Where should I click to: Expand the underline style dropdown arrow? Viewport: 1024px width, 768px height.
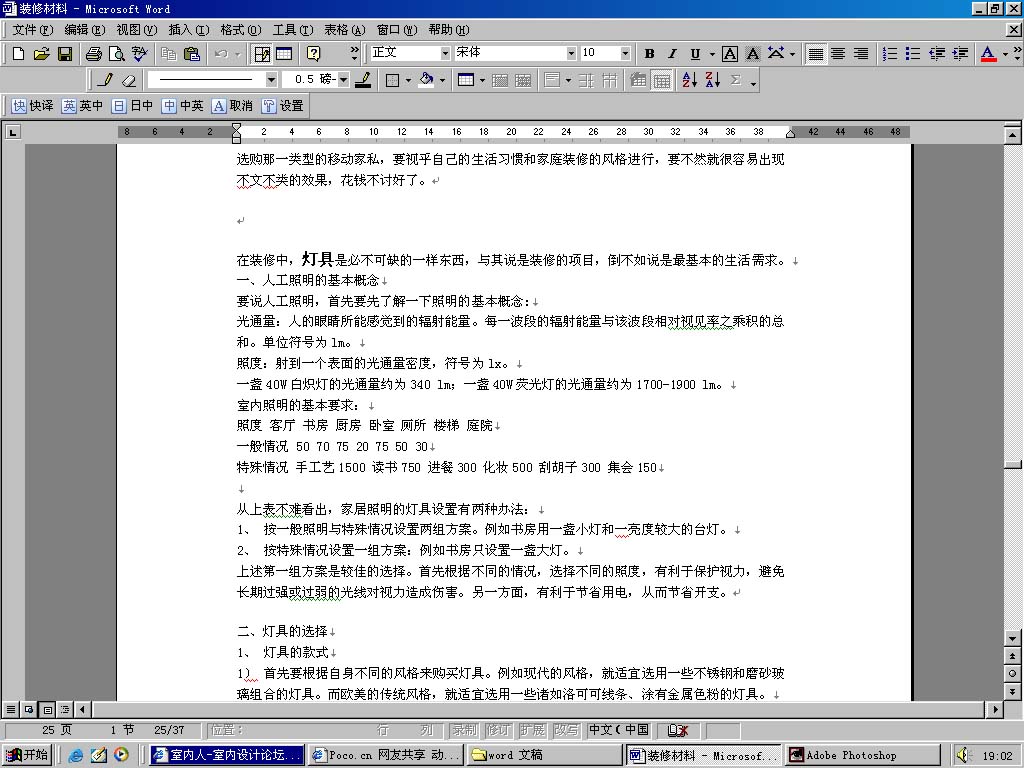tap(711, 54)
